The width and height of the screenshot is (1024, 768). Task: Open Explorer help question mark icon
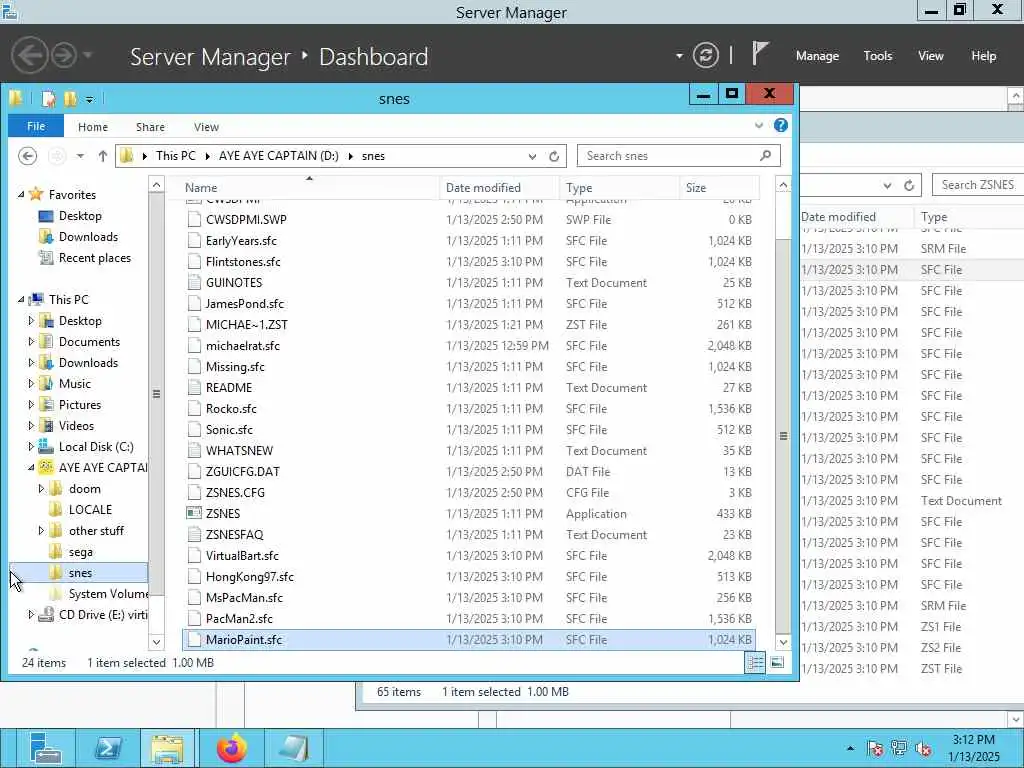coord(780,125)
